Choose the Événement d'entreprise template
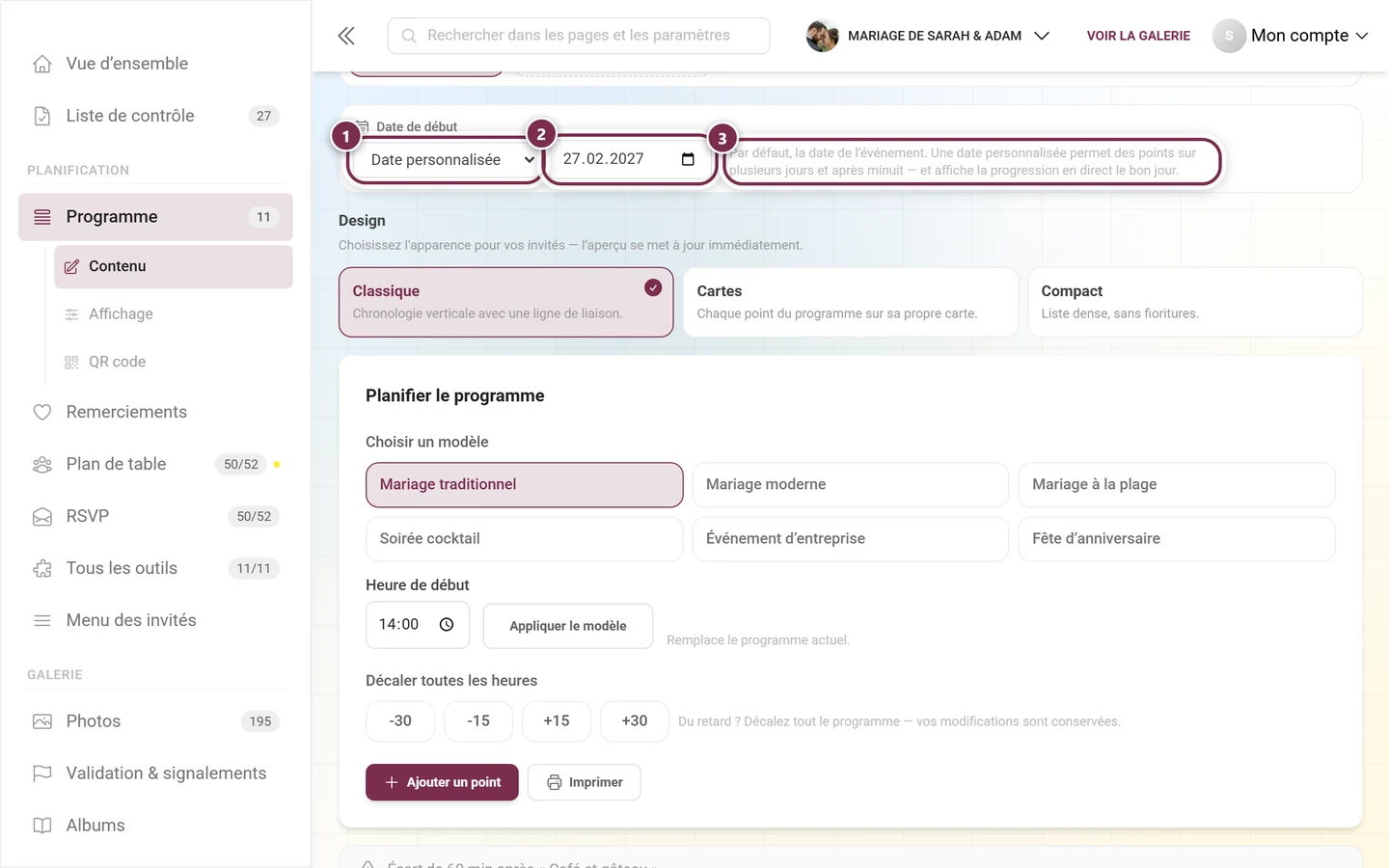The height and width of the screenshot is (868, 1389). [851, 539]
